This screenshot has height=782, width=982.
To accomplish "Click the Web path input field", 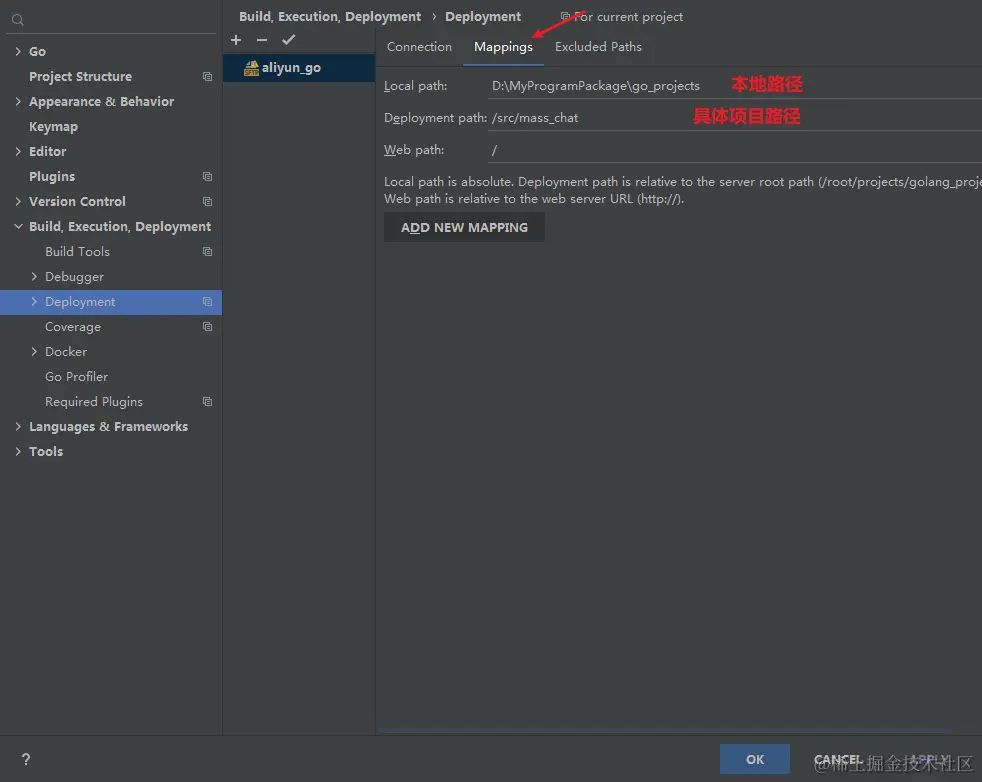I will pos(735,150).
